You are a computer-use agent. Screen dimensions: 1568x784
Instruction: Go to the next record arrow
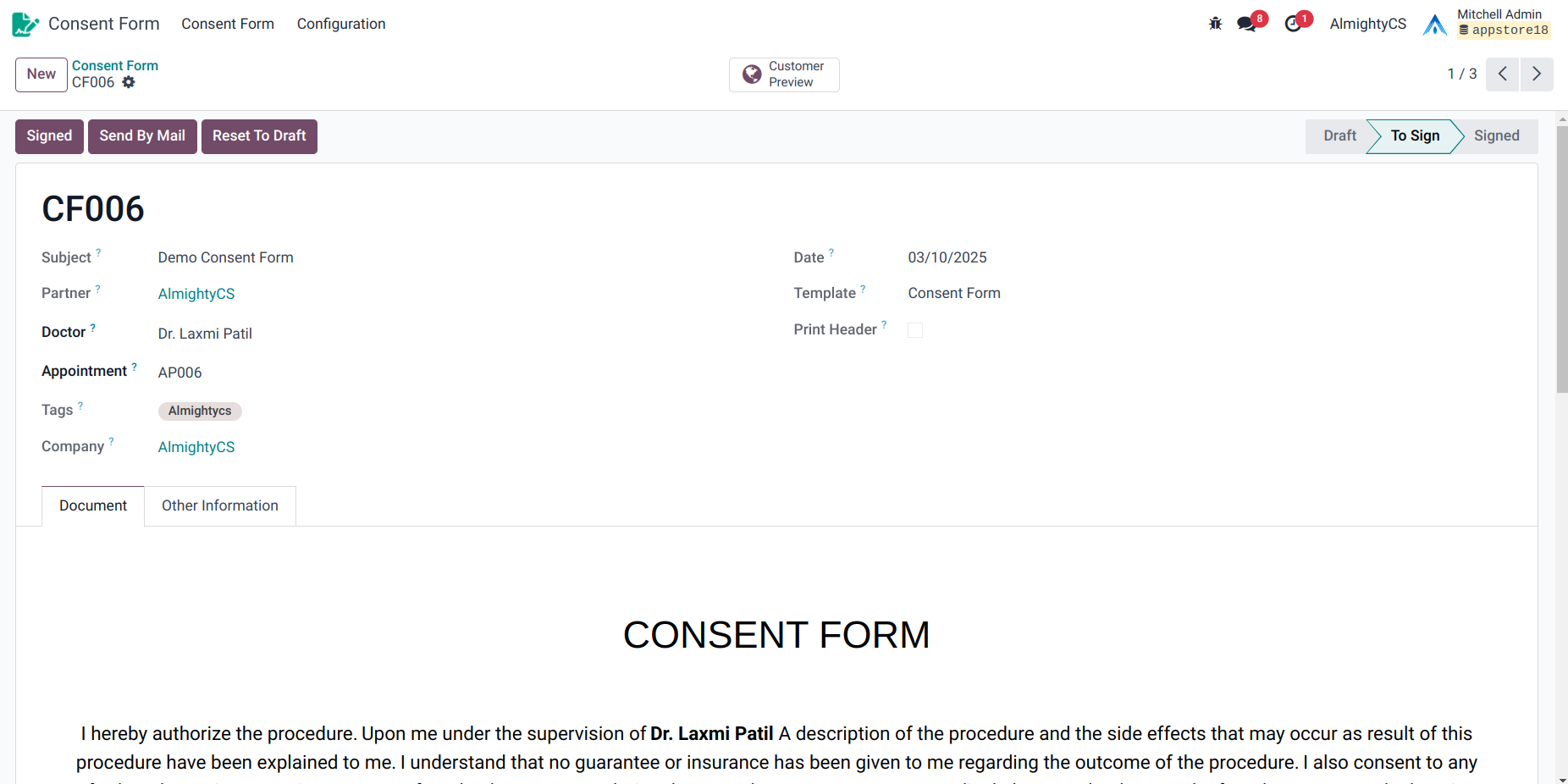pos(1537,74)
